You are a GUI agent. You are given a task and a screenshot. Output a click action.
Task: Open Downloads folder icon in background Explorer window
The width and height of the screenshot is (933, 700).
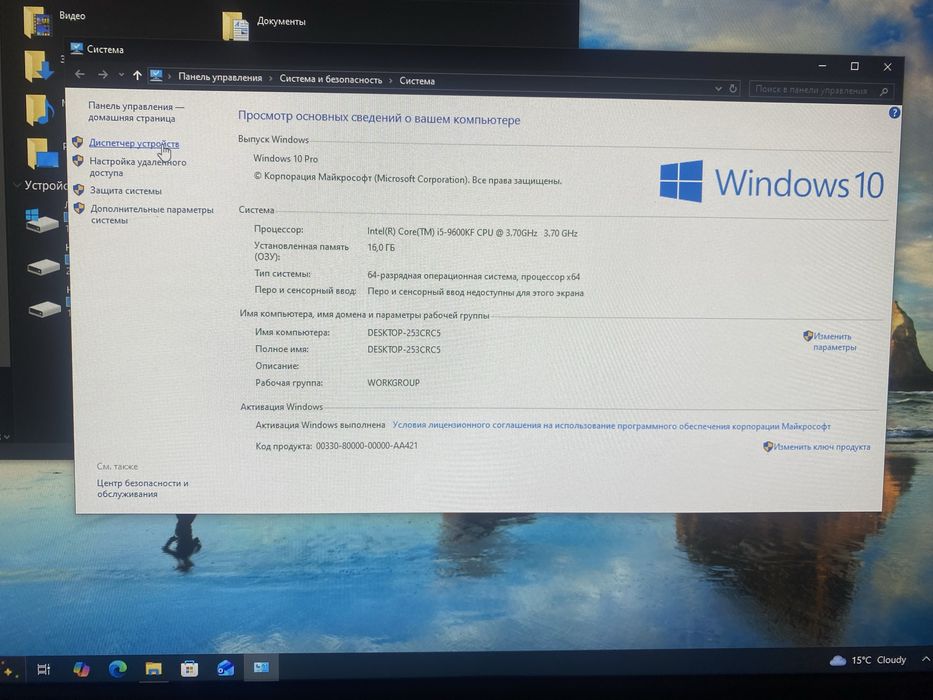click(x=39, y=65)
